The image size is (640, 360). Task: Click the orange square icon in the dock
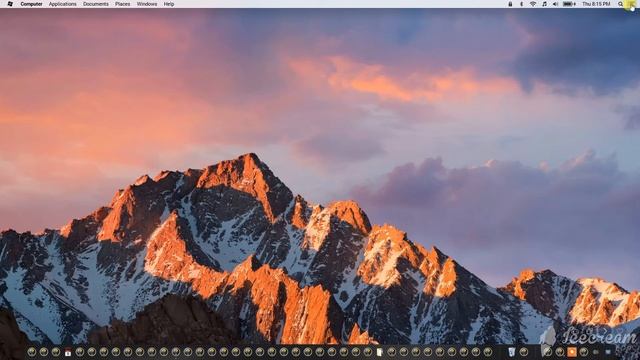(x=572, y=351)
